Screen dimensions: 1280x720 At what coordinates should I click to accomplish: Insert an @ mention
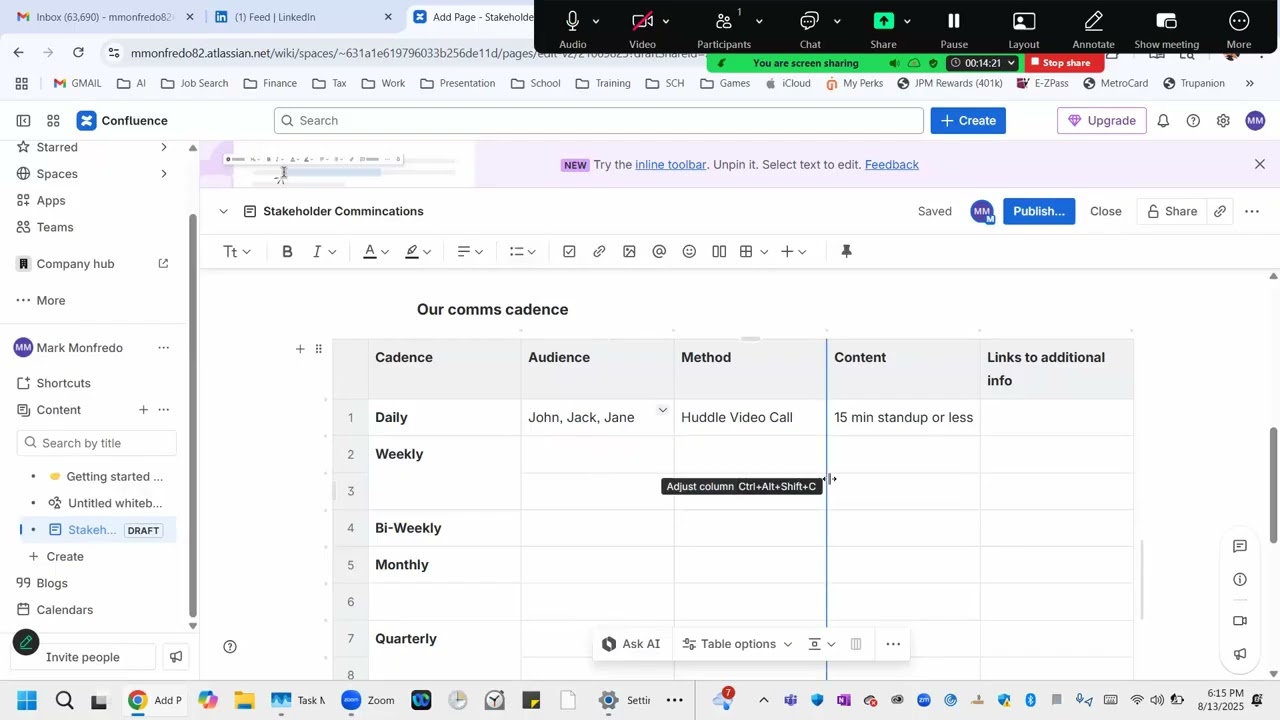point(659,252)
